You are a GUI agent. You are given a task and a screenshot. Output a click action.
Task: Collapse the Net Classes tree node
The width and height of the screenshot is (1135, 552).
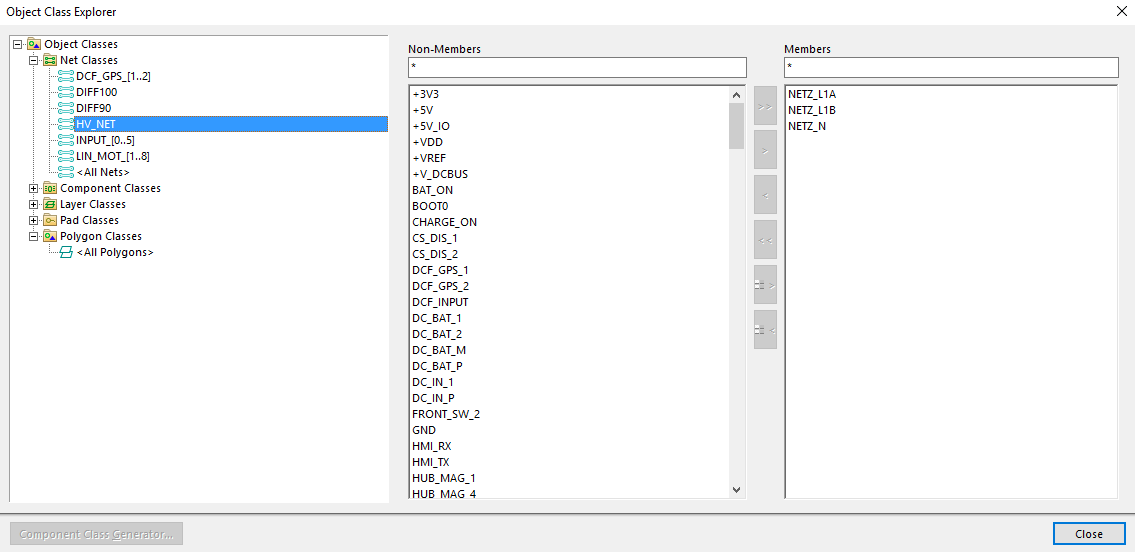coord(34,60)
